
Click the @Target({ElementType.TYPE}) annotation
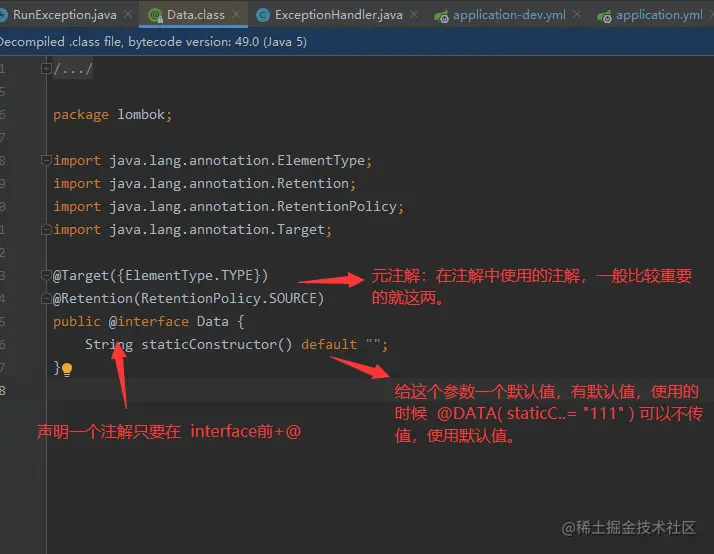click(x=160, y=275)
